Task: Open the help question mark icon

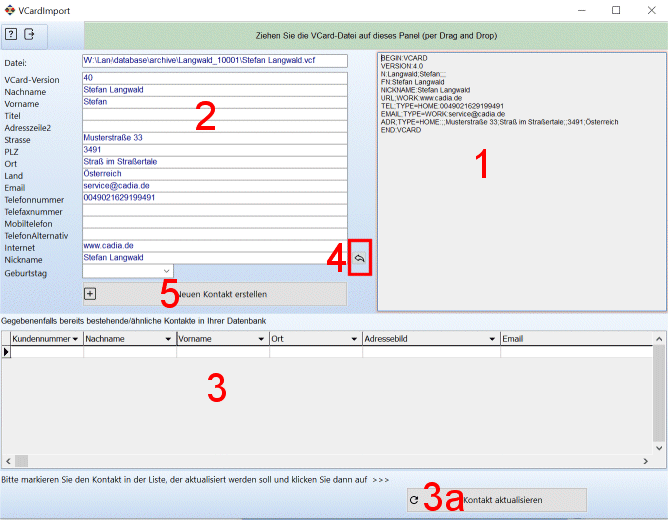Action: (x=11, y=34)
